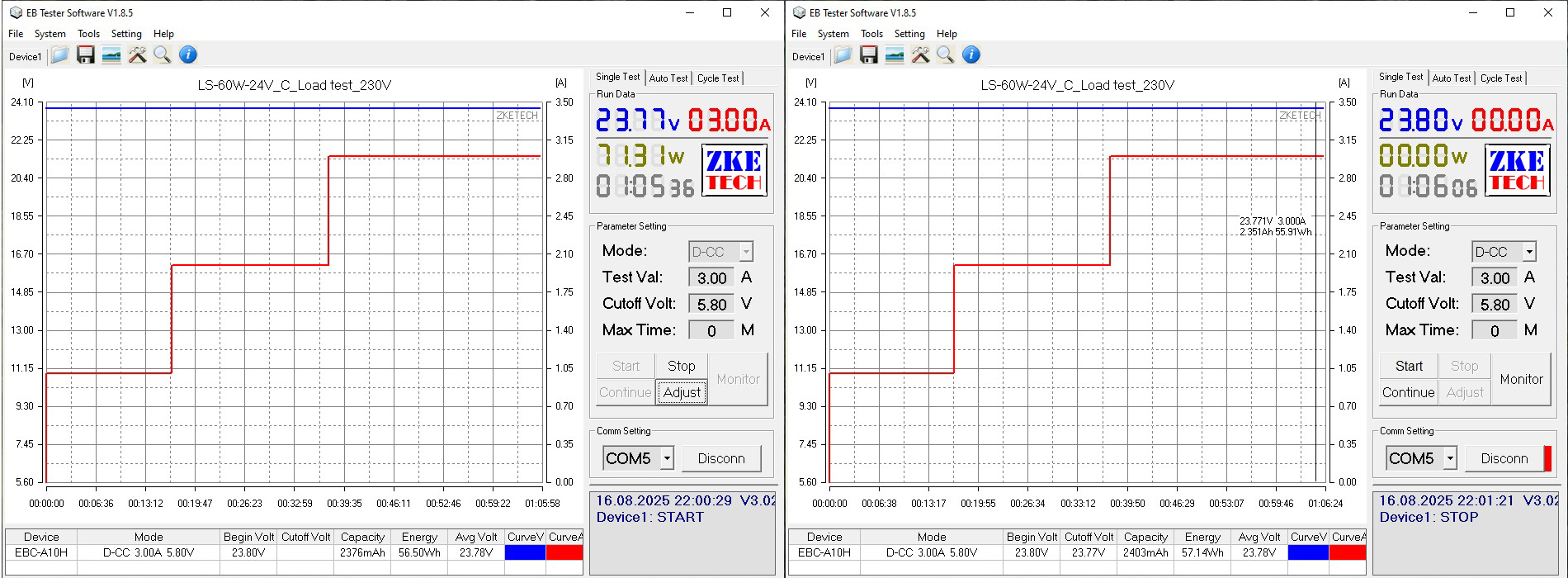The width and height of the screenshot is (1568, 578).
Task: Click the floppy disk save icon in right window
Action: [869, 55]
